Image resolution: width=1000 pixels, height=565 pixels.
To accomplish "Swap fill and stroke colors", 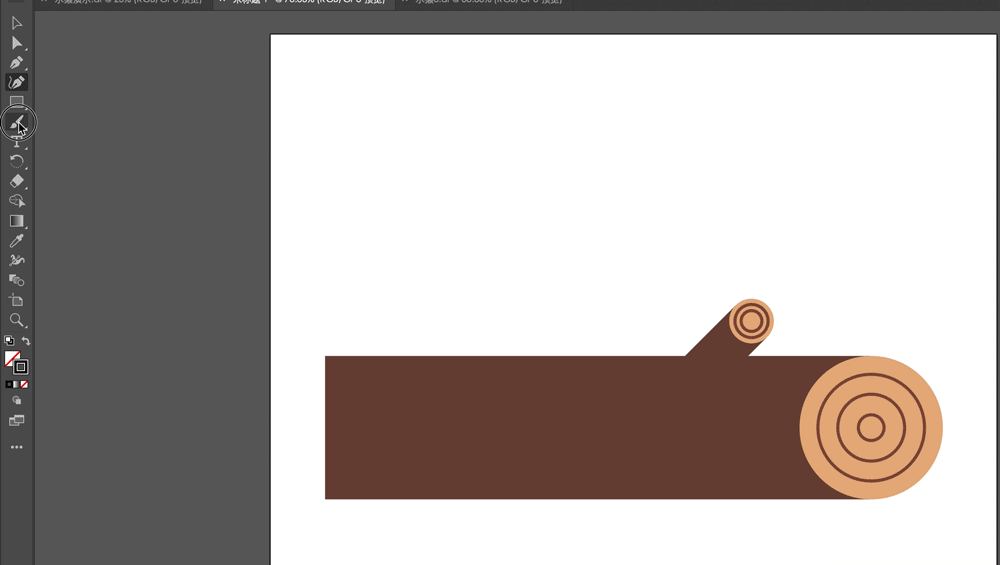I will 26,341.
